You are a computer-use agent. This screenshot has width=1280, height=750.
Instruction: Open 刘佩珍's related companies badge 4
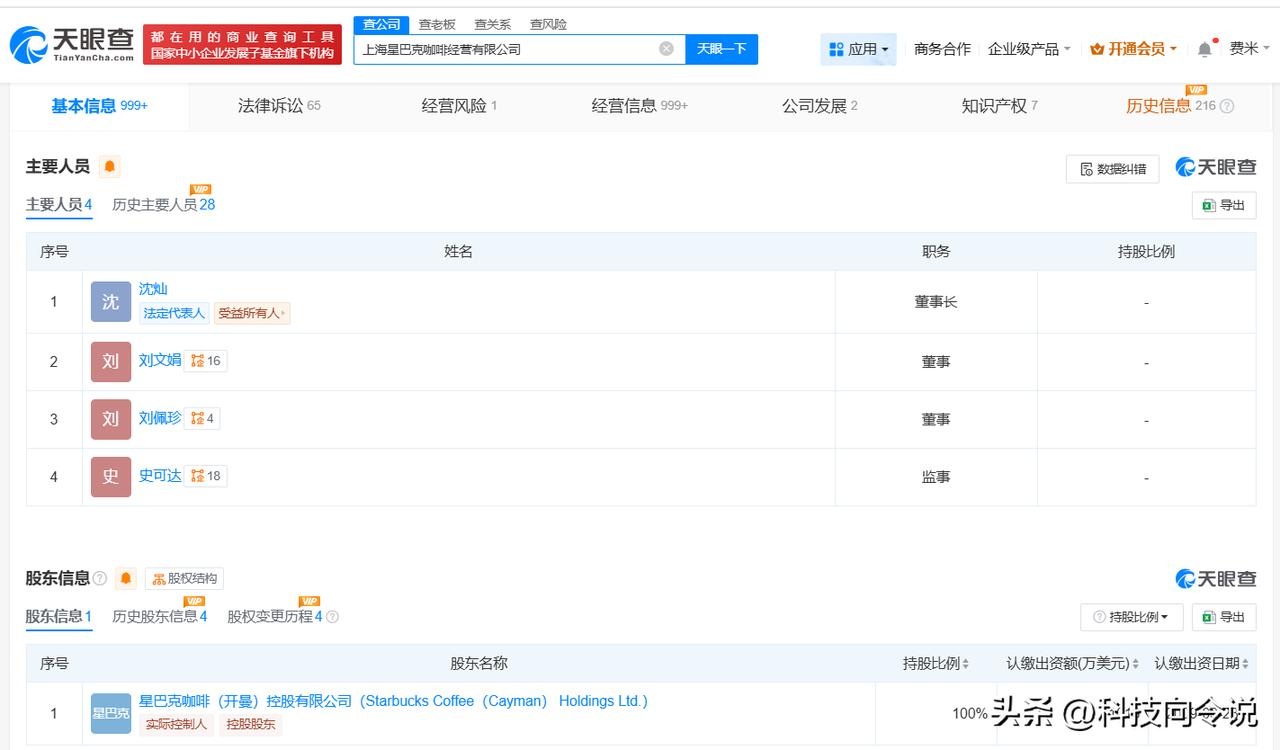coord(202,418)
